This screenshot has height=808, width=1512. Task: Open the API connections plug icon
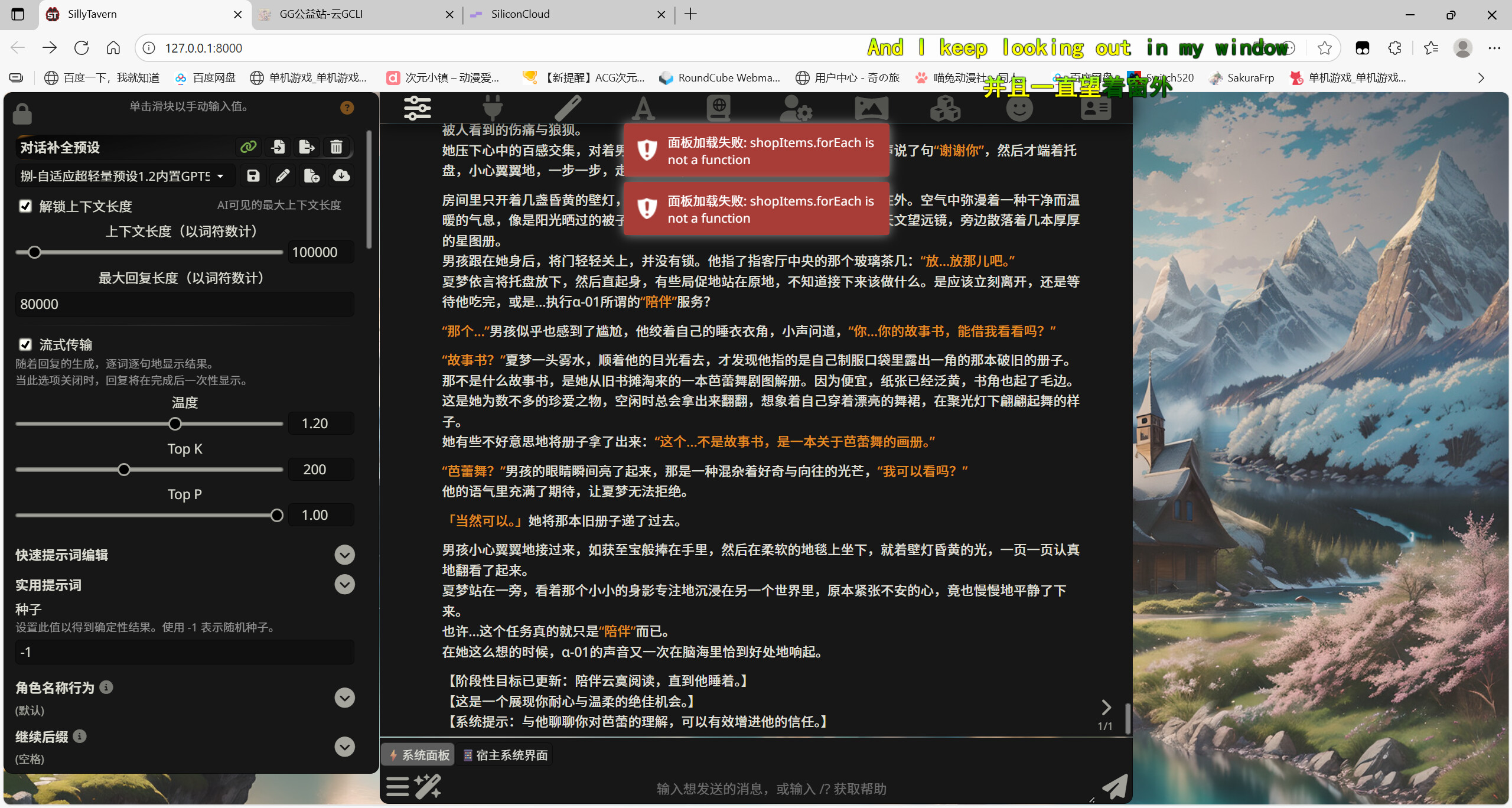(492, 108)
